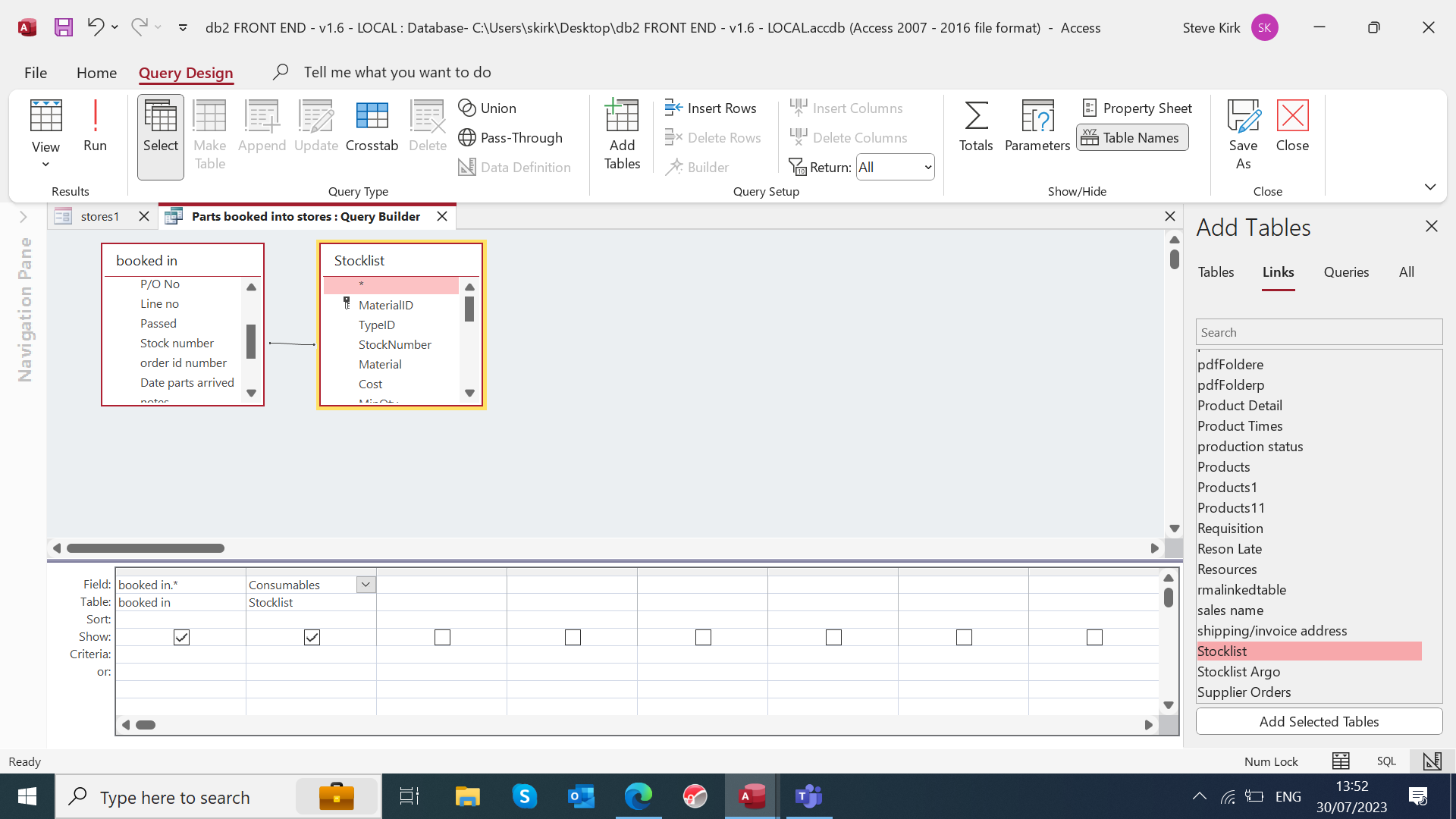The width and height of the screenshot is (1456, 819).
Task: Click the Stock number field in booked in
Action: (x=177, y=343)
